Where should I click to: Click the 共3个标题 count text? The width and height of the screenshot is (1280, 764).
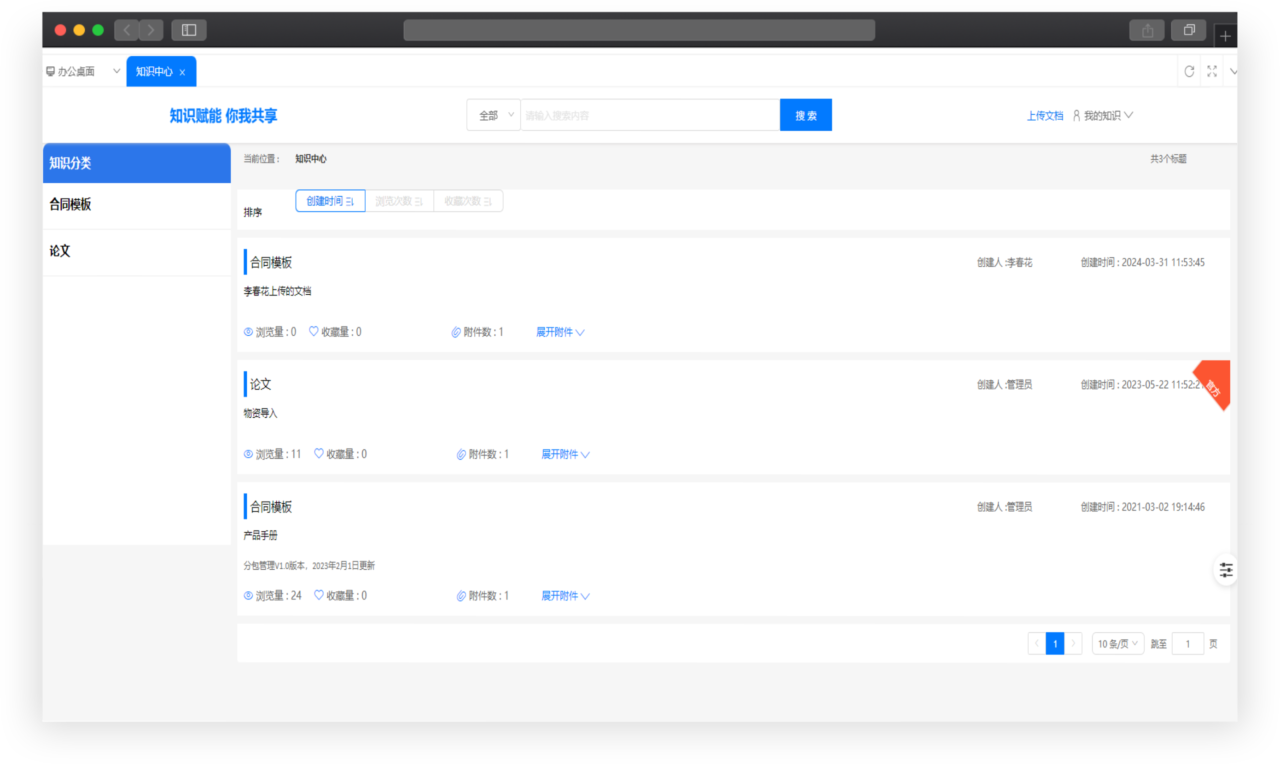1168,159
